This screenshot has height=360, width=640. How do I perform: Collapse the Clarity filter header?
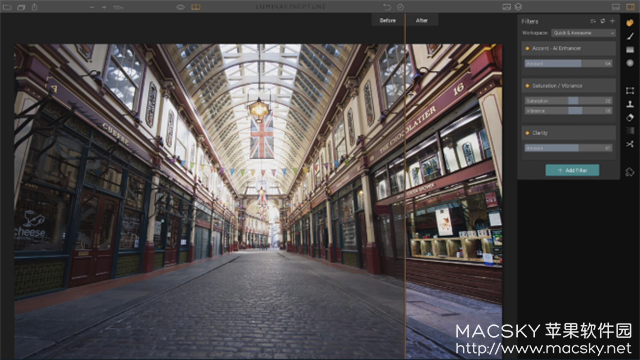pyautogui.click(x=569, y=133)
